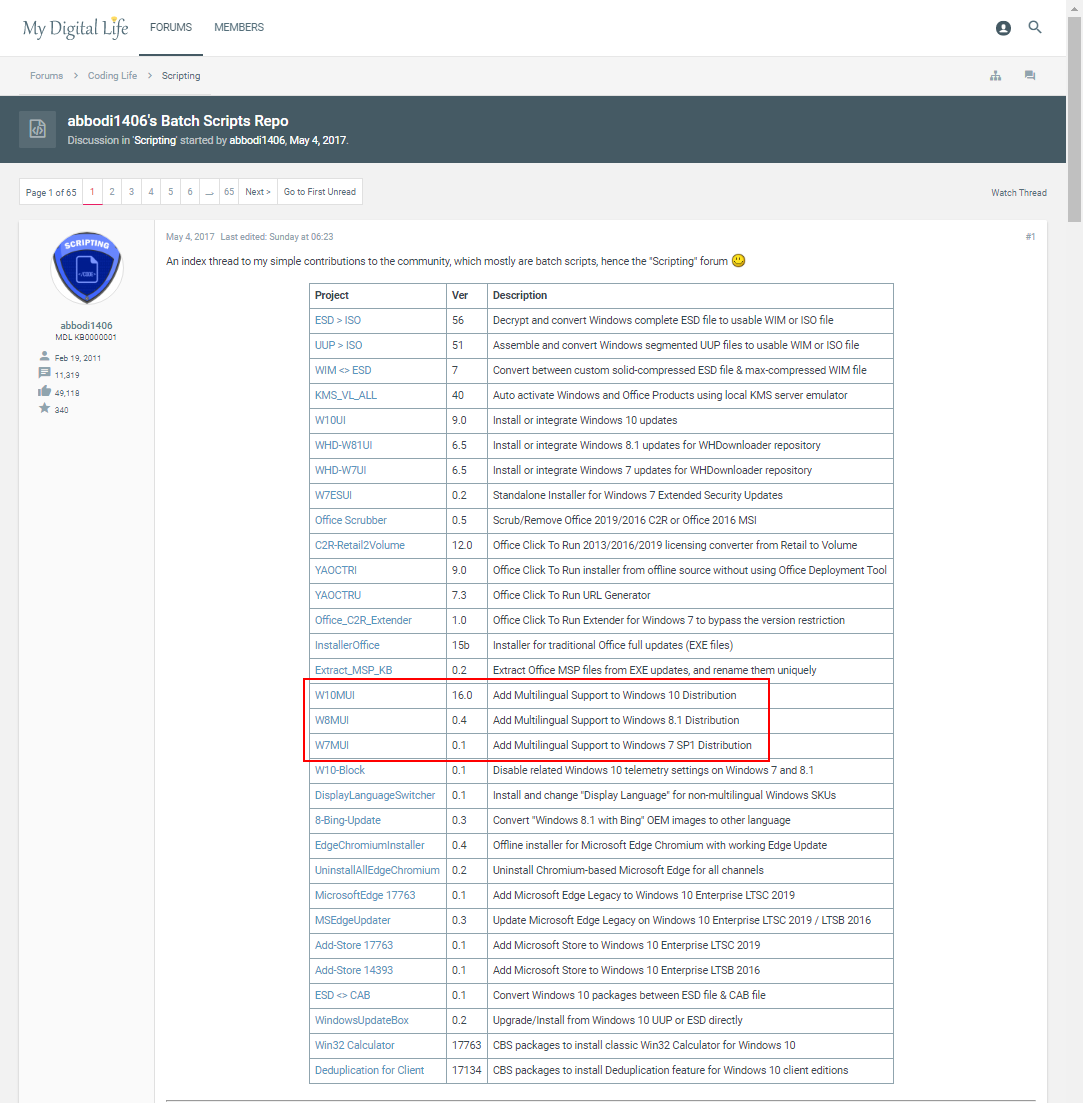Open the page jump ellipsis
Viewport: 1083px width, 1103px height.
tap(210, 191)
